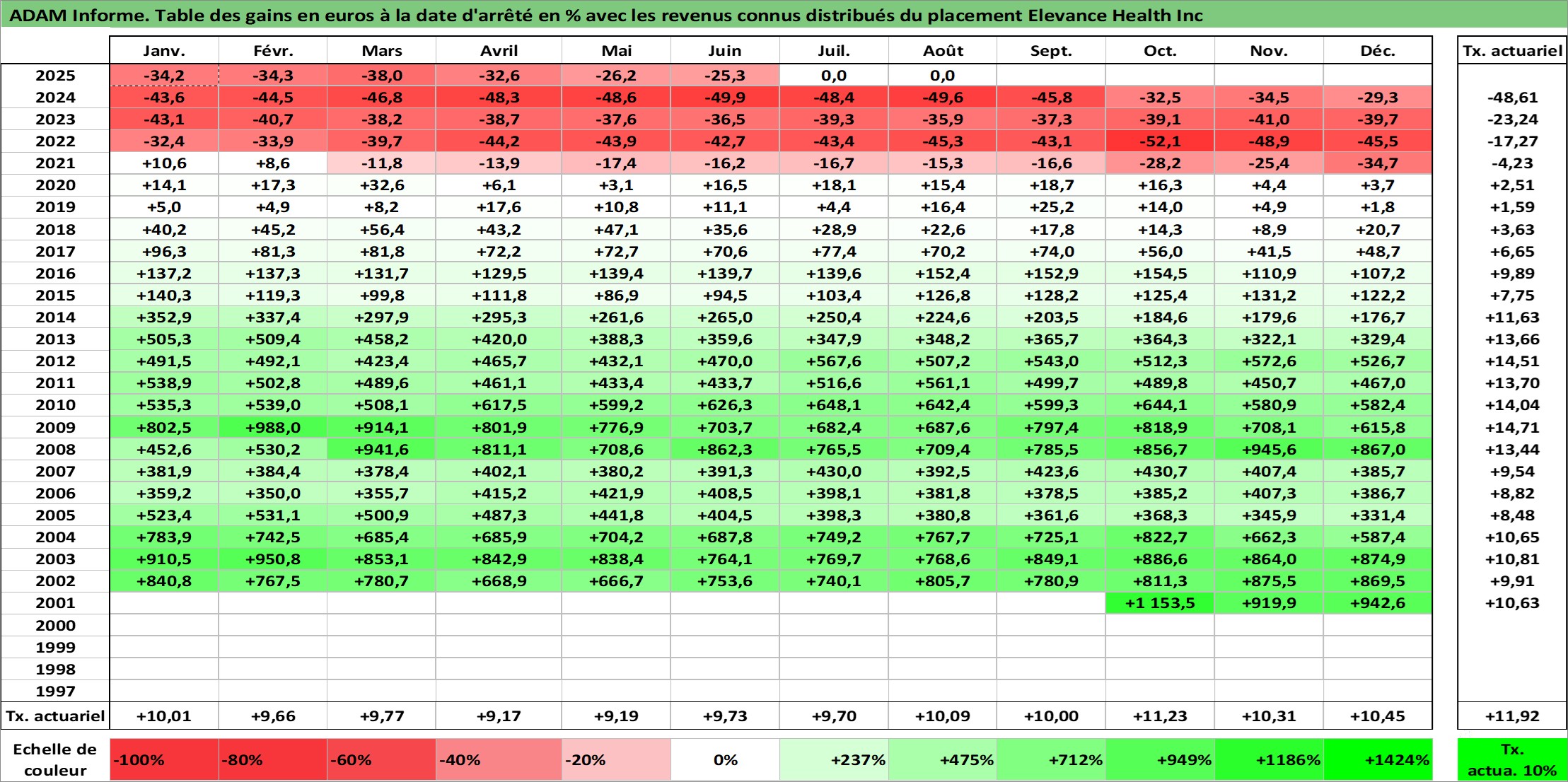
Task: Click the +1424% green color scale swatch
Action: click(x=1378, y=760)
